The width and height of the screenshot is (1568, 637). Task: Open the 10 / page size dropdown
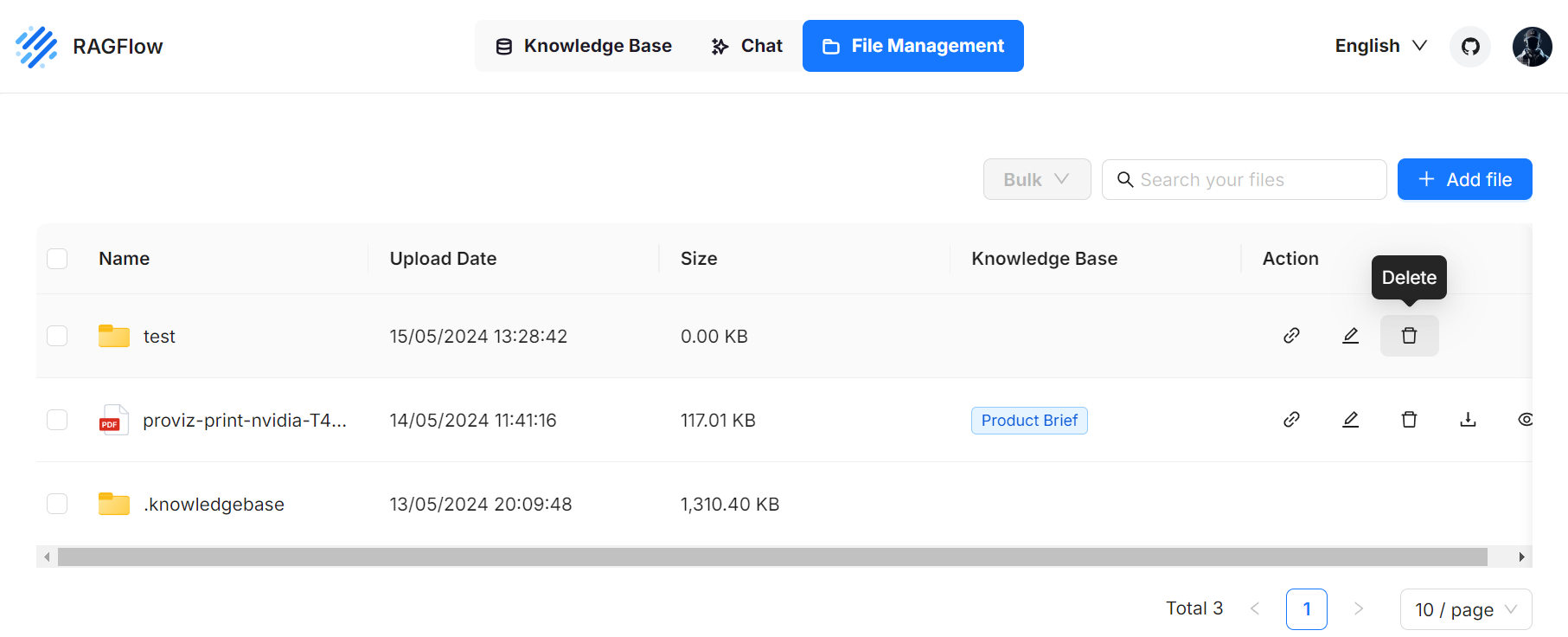(1465, 609)
